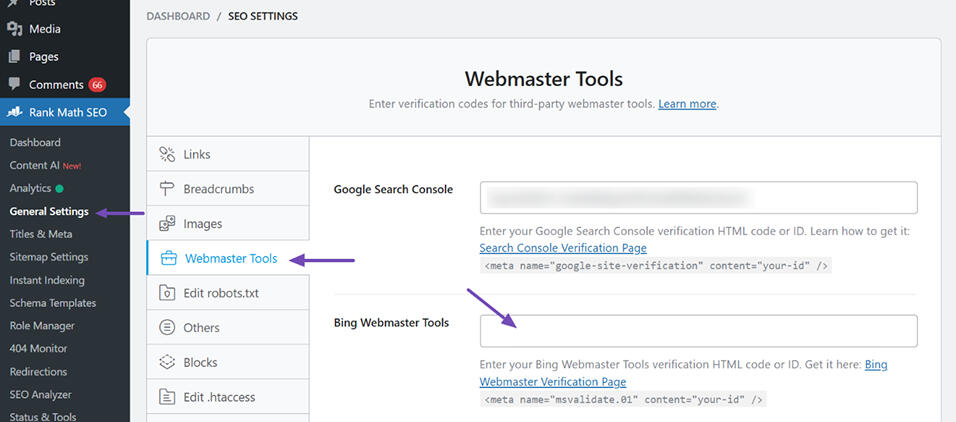The width and height of the screenshot is (956, 422).
Task: Open the Pages admin menu
Action: pos(43,57)
